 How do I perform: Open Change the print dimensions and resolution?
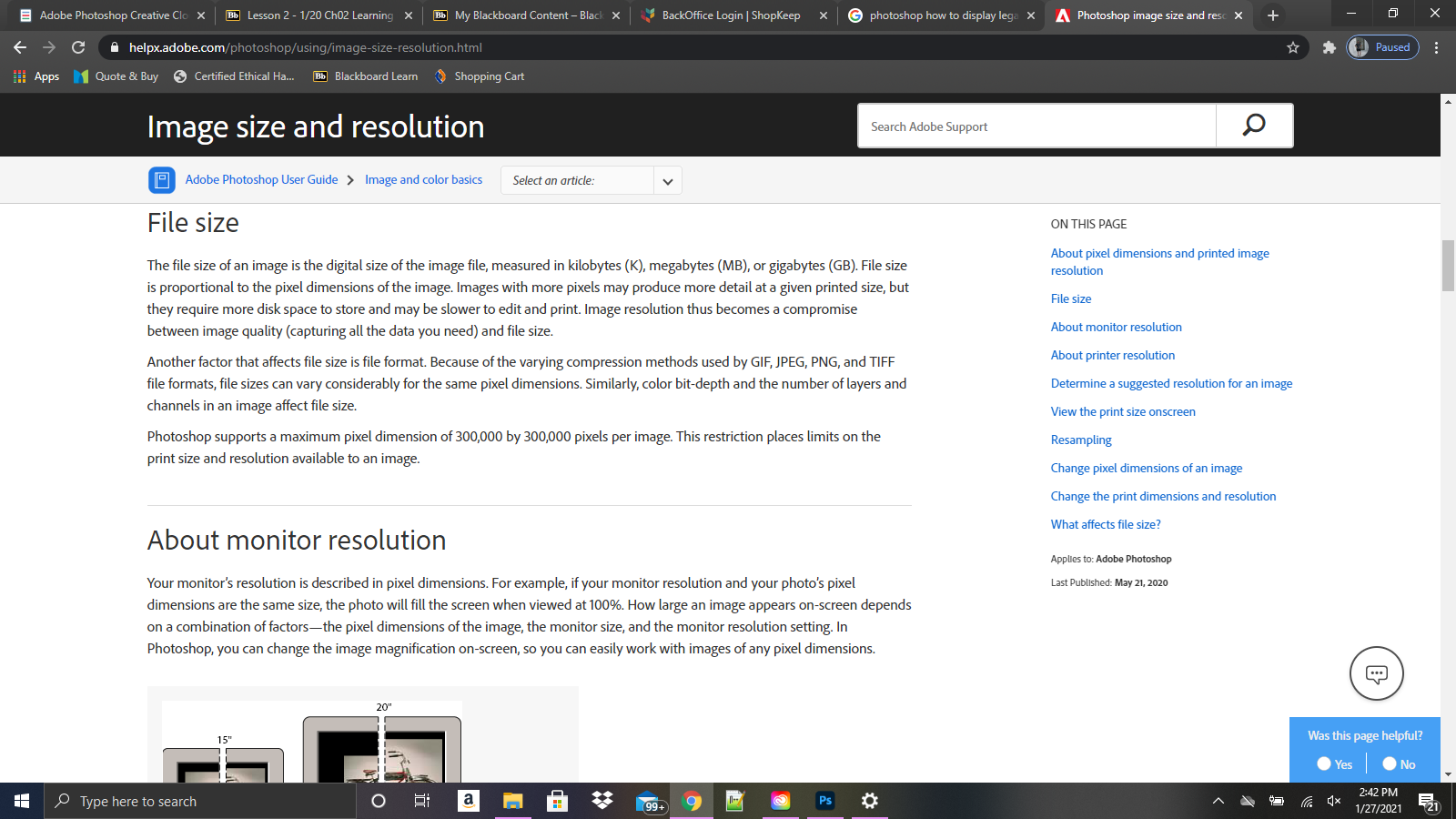tap(1163, 496)
